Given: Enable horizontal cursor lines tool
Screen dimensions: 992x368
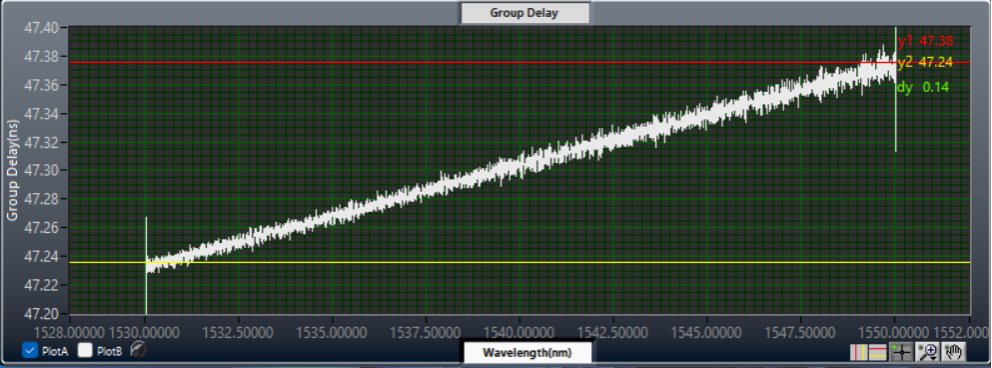Looking at the screenshot, I should click(x=877, y=352).
